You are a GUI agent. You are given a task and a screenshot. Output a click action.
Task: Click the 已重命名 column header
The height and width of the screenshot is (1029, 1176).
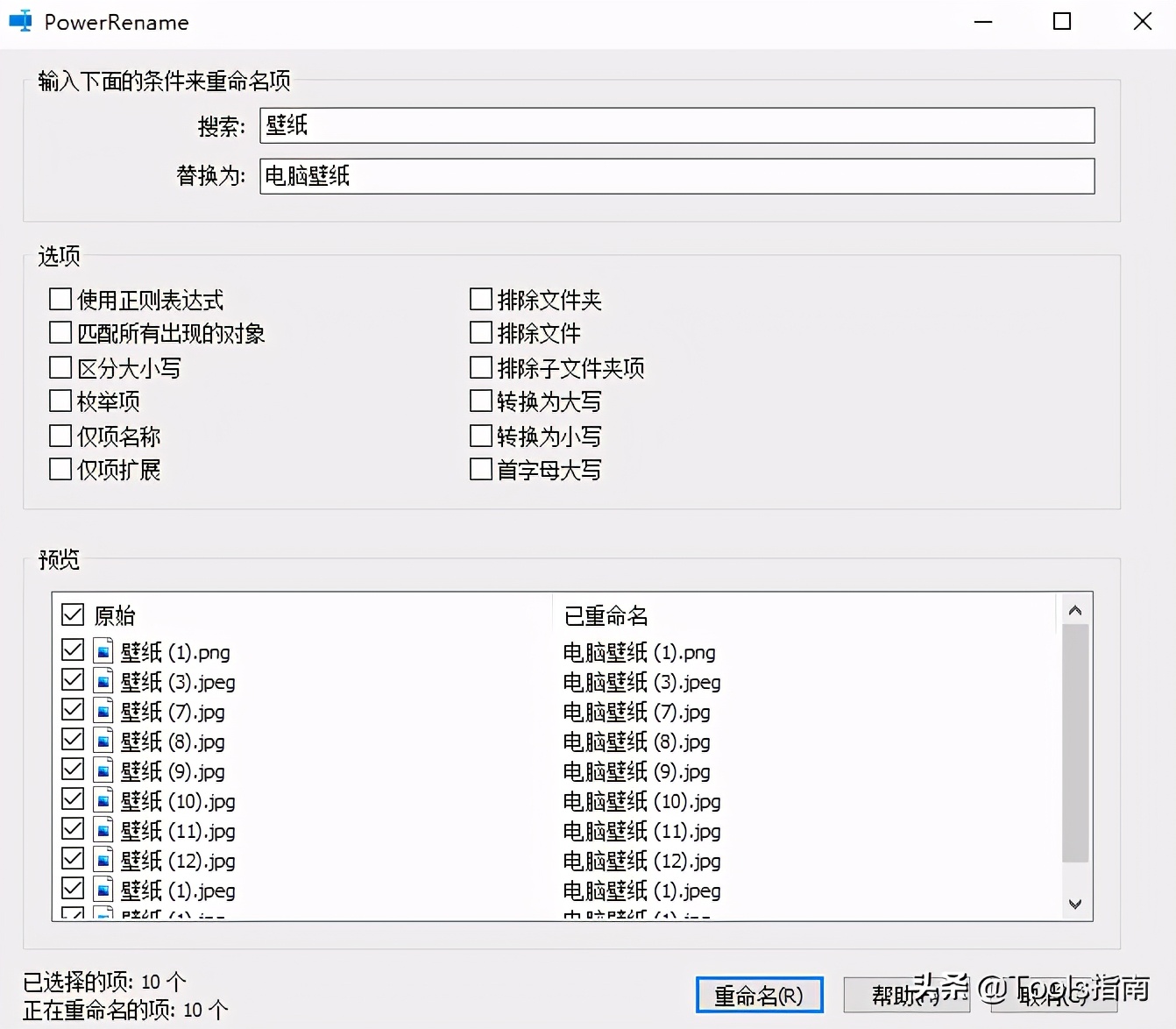(x=606, y=616)
